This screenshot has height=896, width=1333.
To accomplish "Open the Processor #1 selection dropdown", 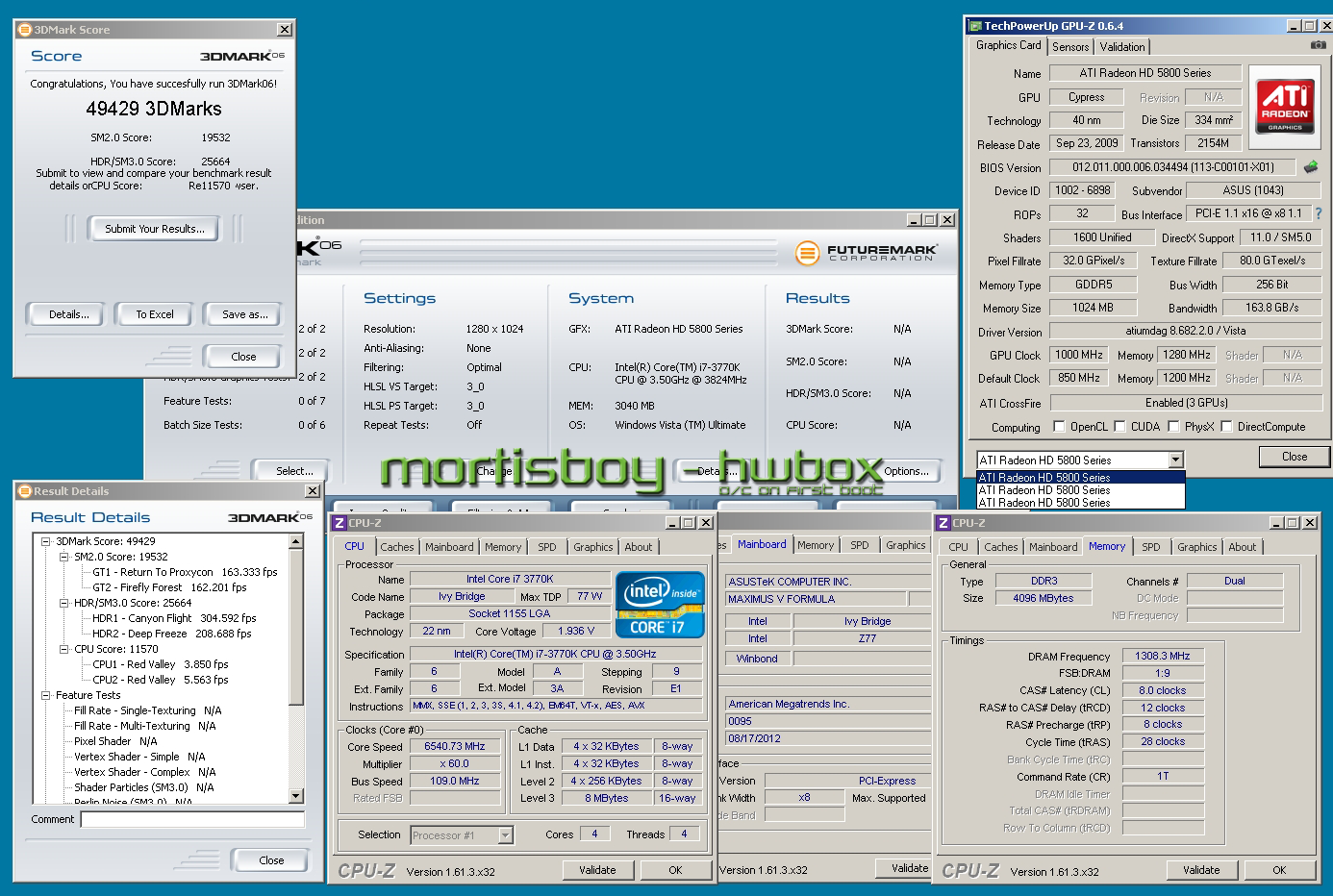I will 506,835.
